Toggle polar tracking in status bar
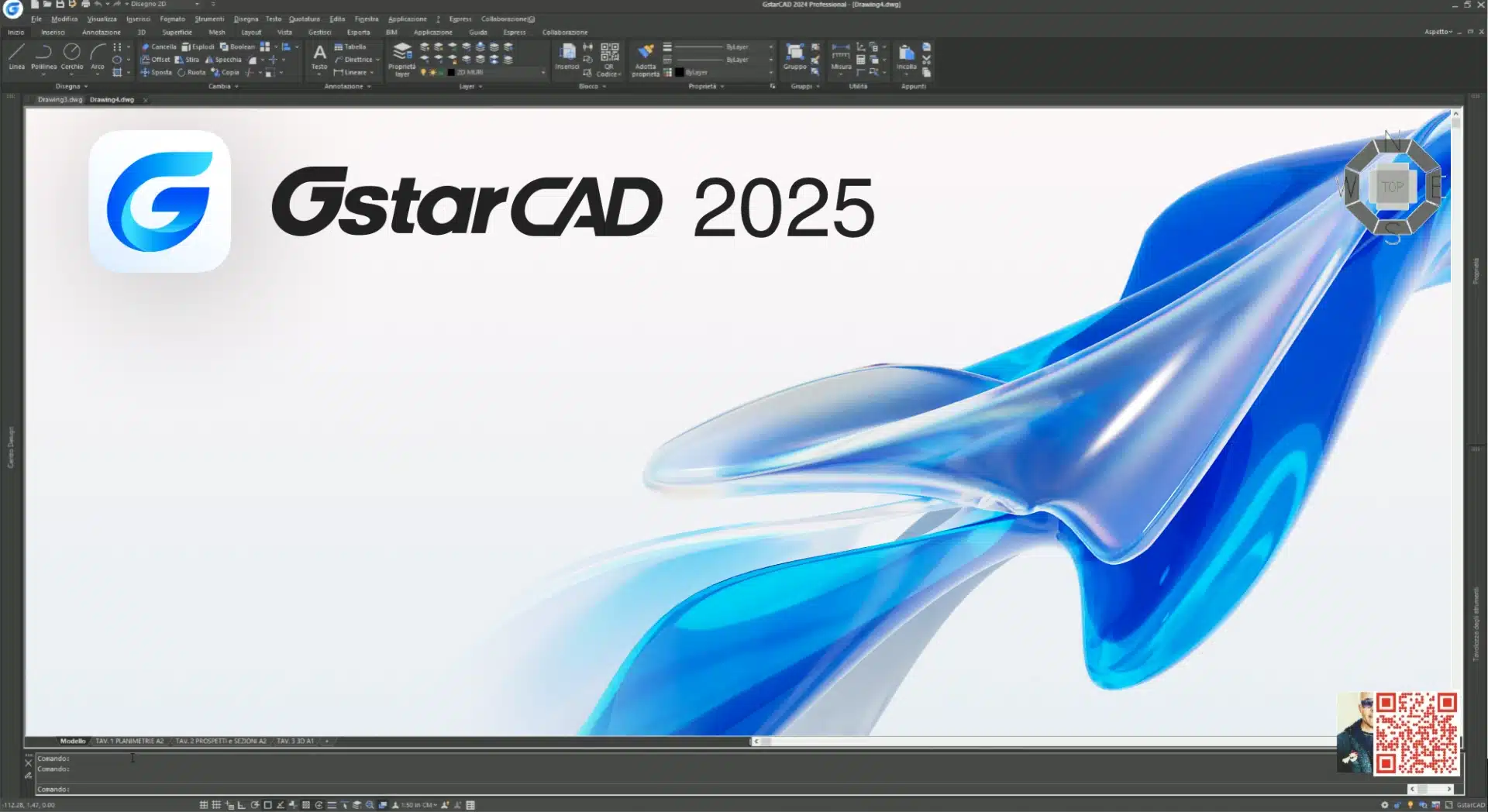This screenshot has width=1488, height=812. (x=255, y=805)
